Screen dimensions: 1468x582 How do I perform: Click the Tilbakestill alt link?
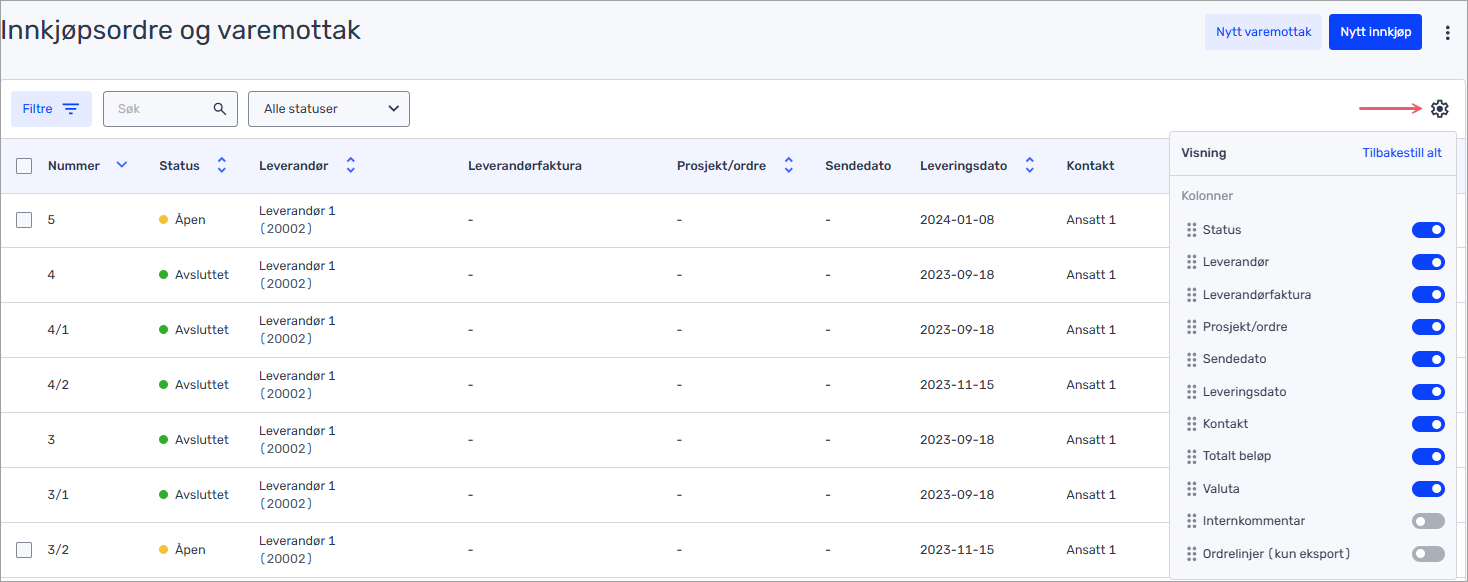[x=1402, y=153]
